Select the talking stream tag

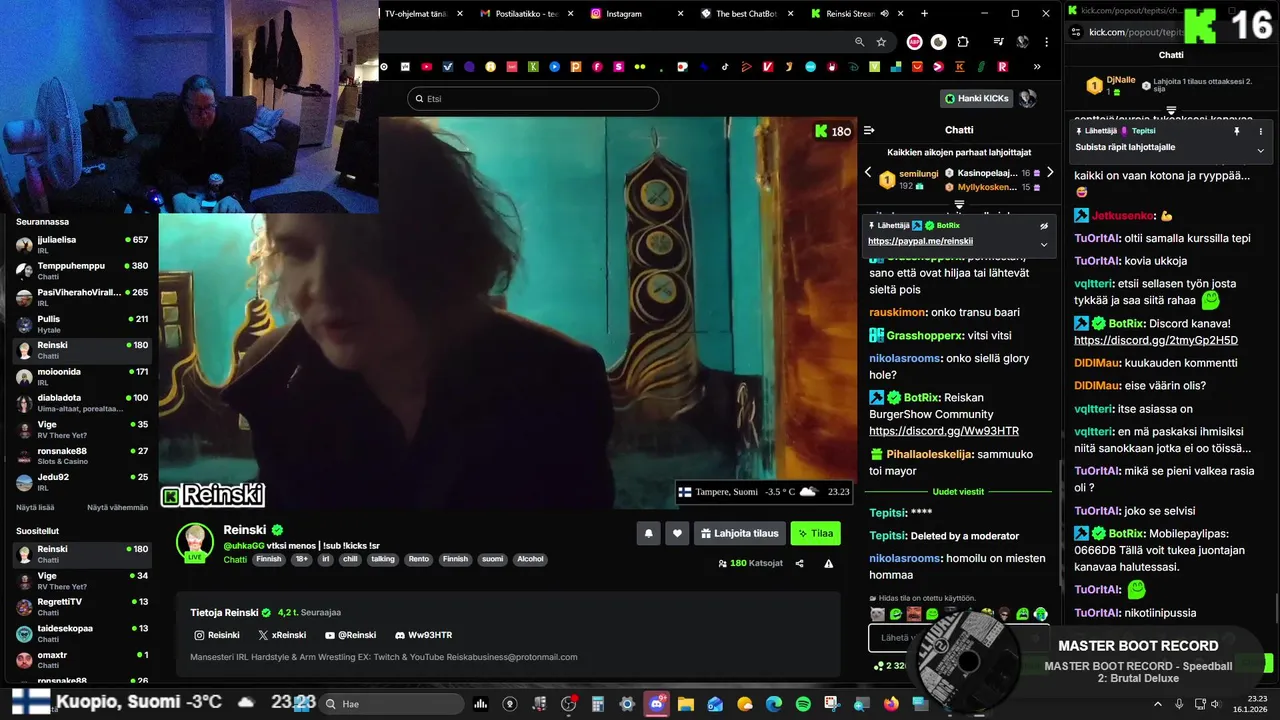point(383,559)
